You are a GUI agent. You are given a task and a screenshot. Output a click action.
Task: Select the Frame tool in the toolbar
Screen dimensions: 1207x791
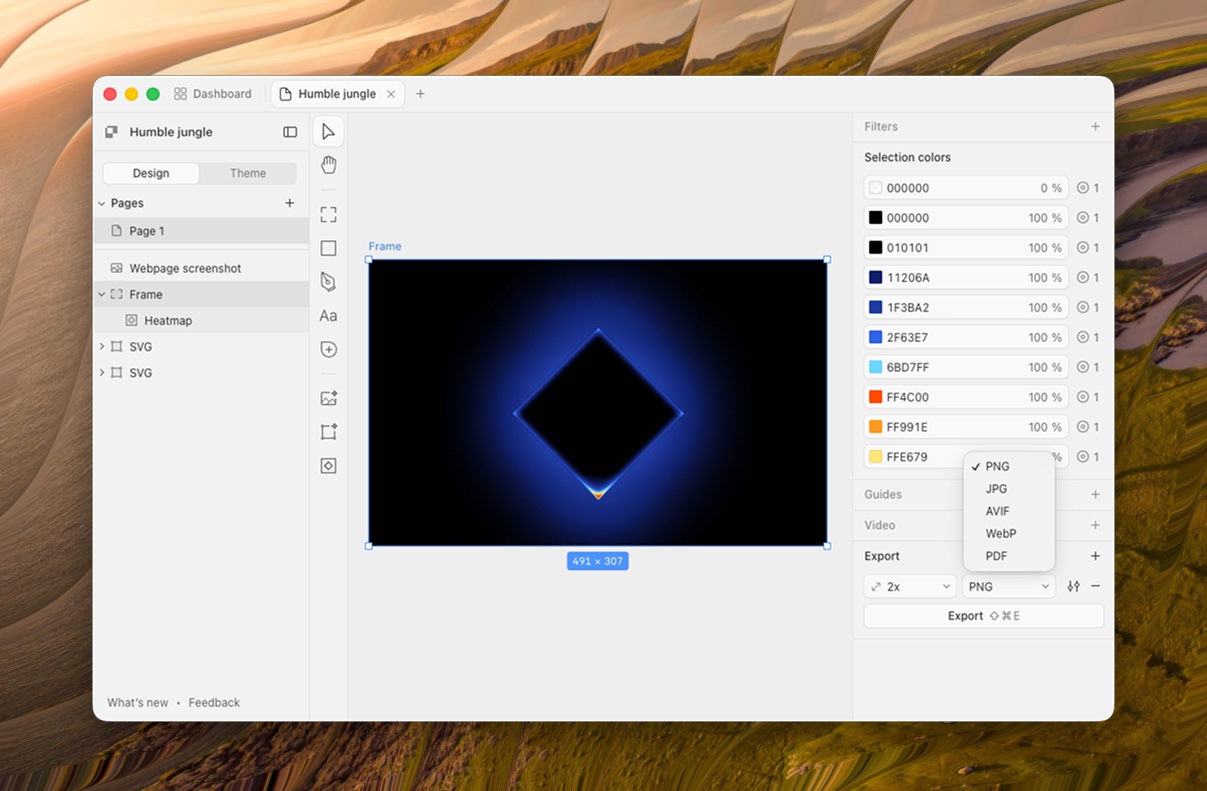[x=328, y=215]
